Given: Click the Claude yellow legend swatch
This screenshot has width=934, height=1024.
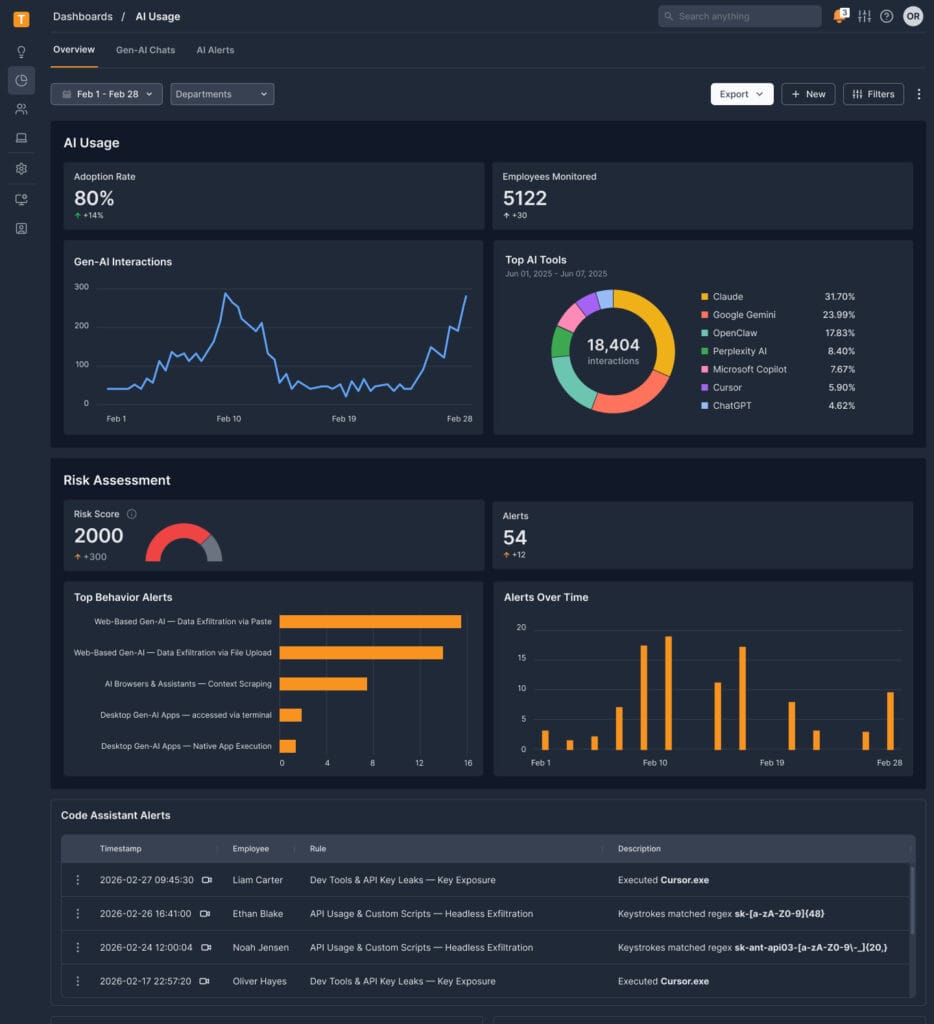Looking at the screenshot, I should (x=704, y=297).
